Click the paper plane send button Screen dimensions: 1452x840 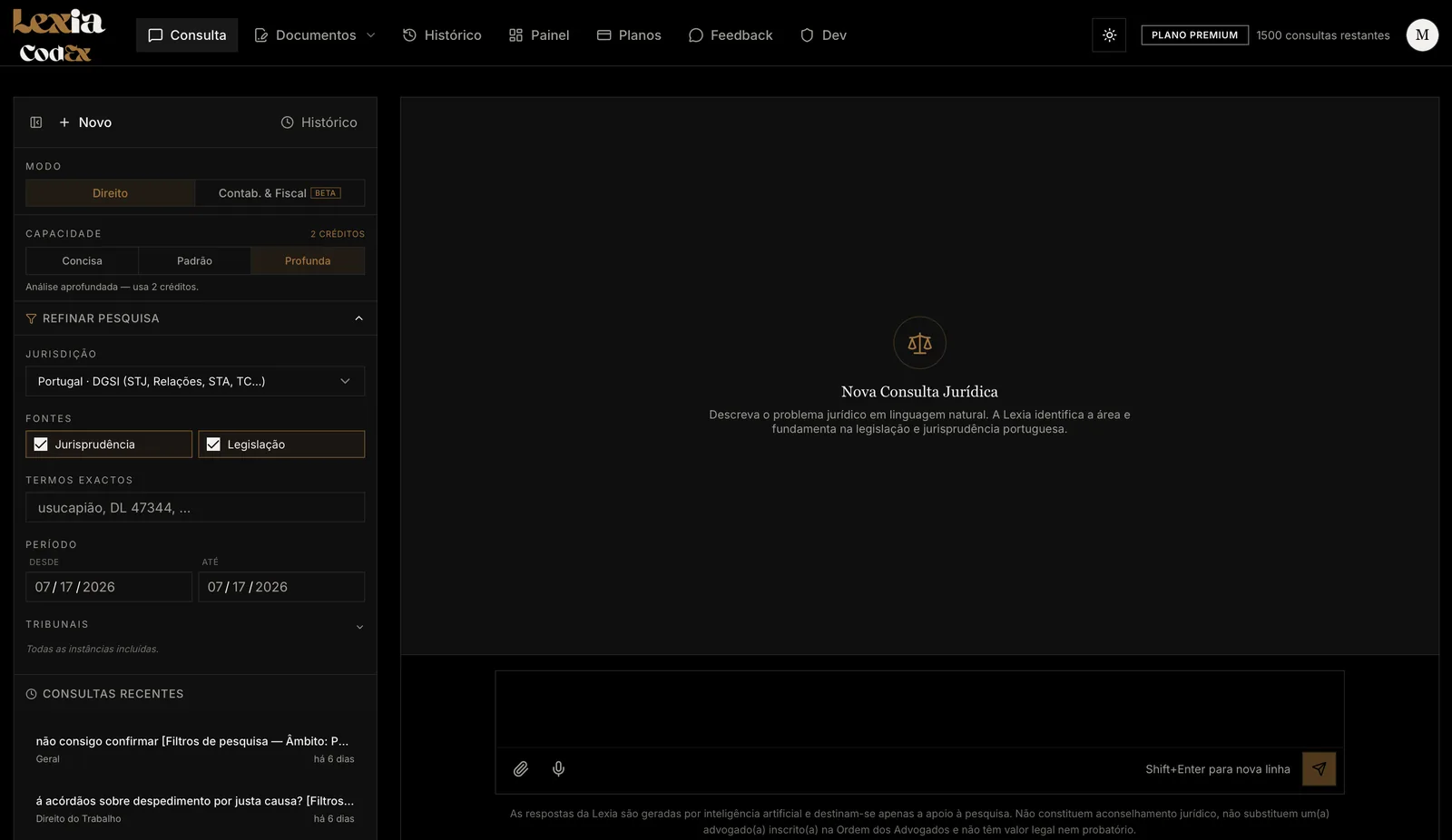click(1319, 769)
